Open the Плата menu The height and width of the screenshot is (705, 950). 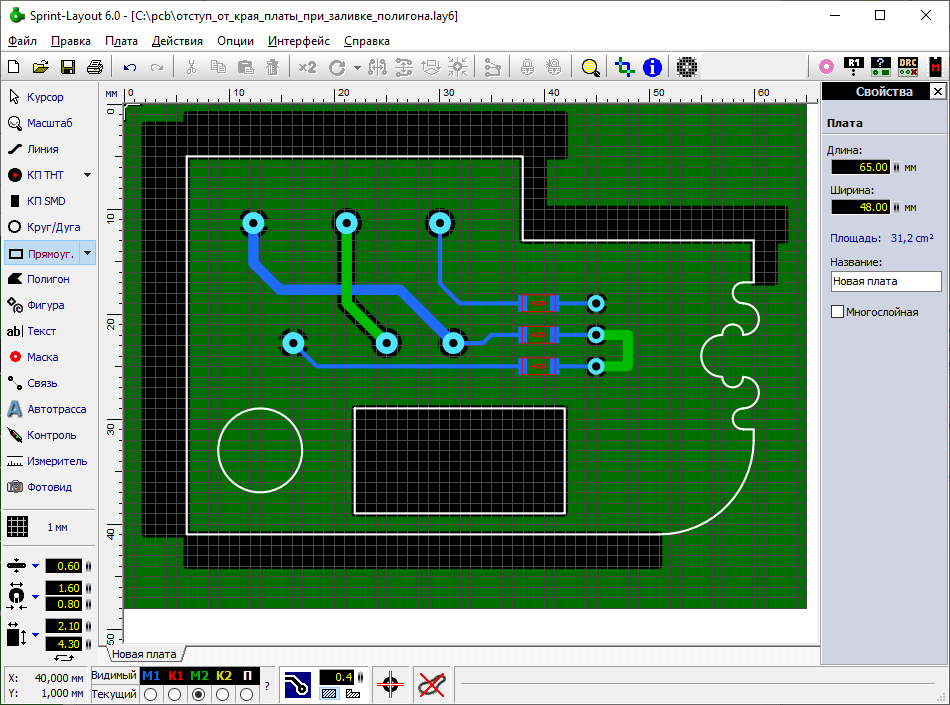121,41
